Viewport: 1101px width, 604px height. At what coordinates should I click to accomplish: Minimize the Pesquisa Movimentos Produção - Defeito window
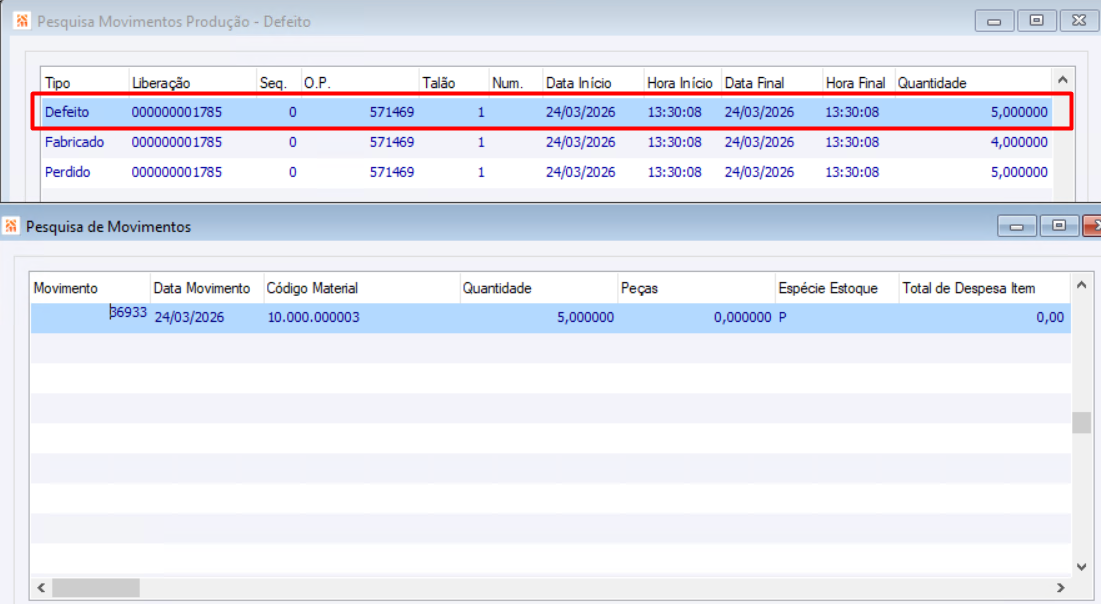click(x=994, y=21)
